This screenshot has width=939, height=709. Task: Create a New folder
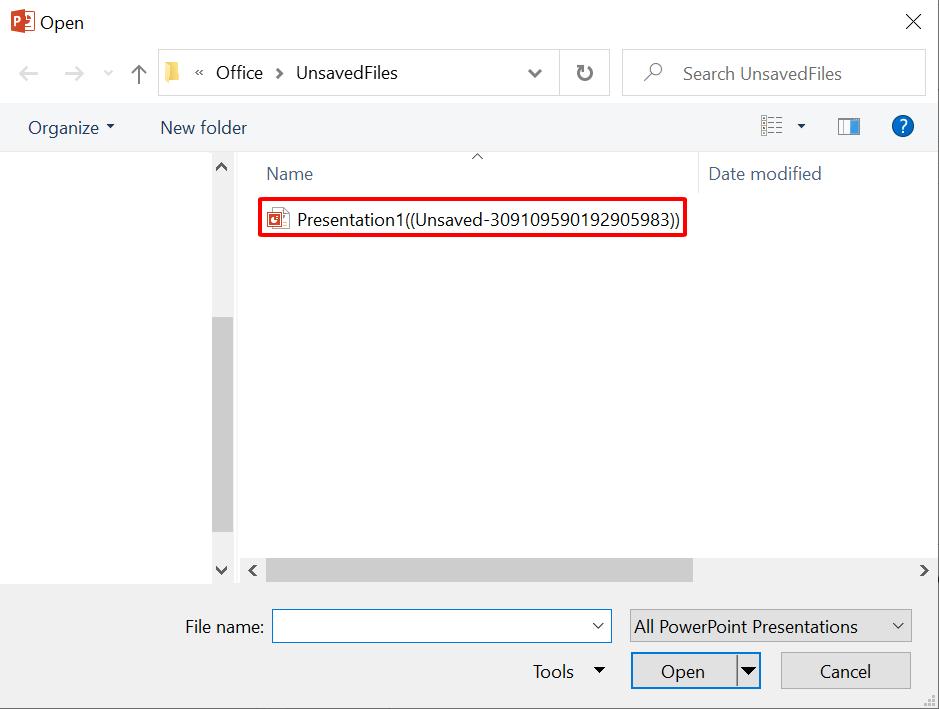pos(203,127)
